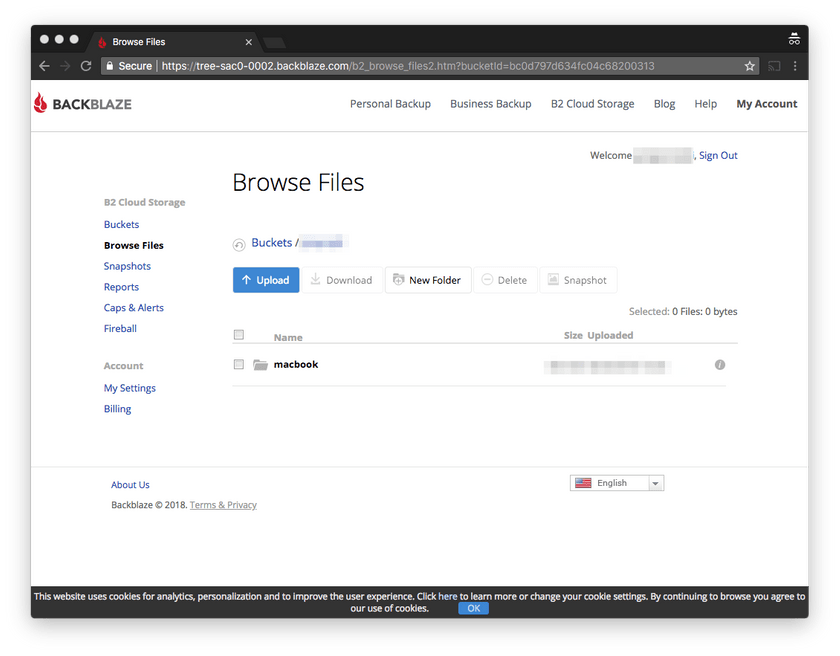Viewport: 840px width, 656px height.
Task: Open Chrome three-dot menu
Action: 795,66
